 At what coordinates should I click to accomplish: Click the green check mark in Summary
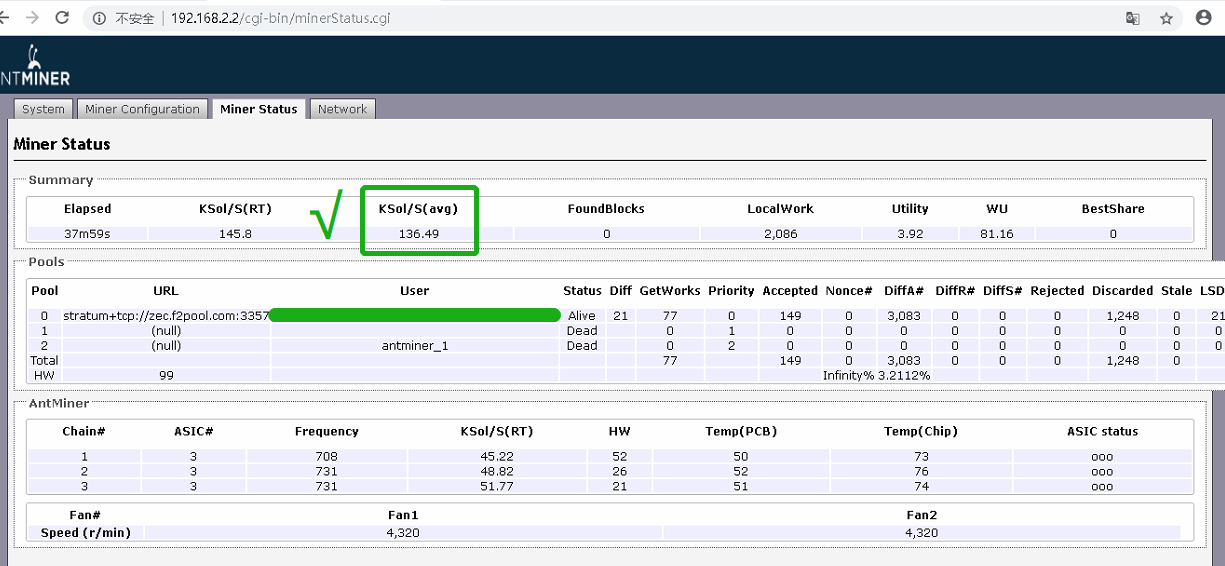[x=327, y=216]
